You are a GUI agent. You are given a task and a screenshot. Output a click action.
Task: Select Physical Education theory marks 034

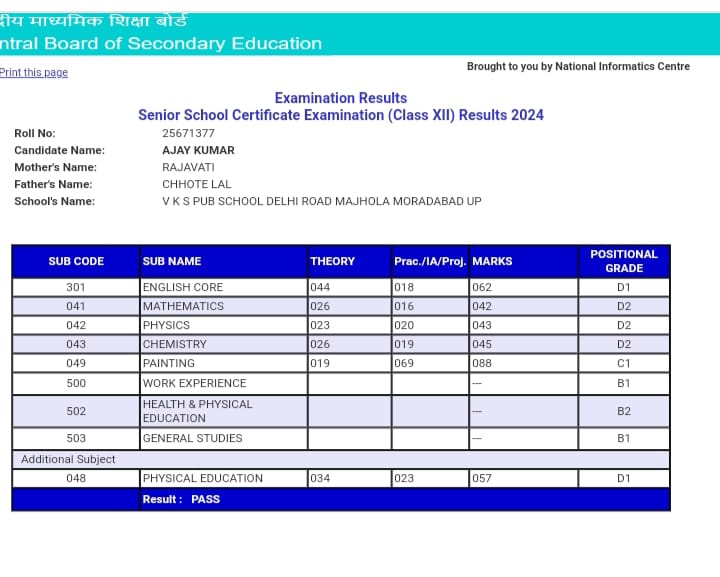(320, 478)
